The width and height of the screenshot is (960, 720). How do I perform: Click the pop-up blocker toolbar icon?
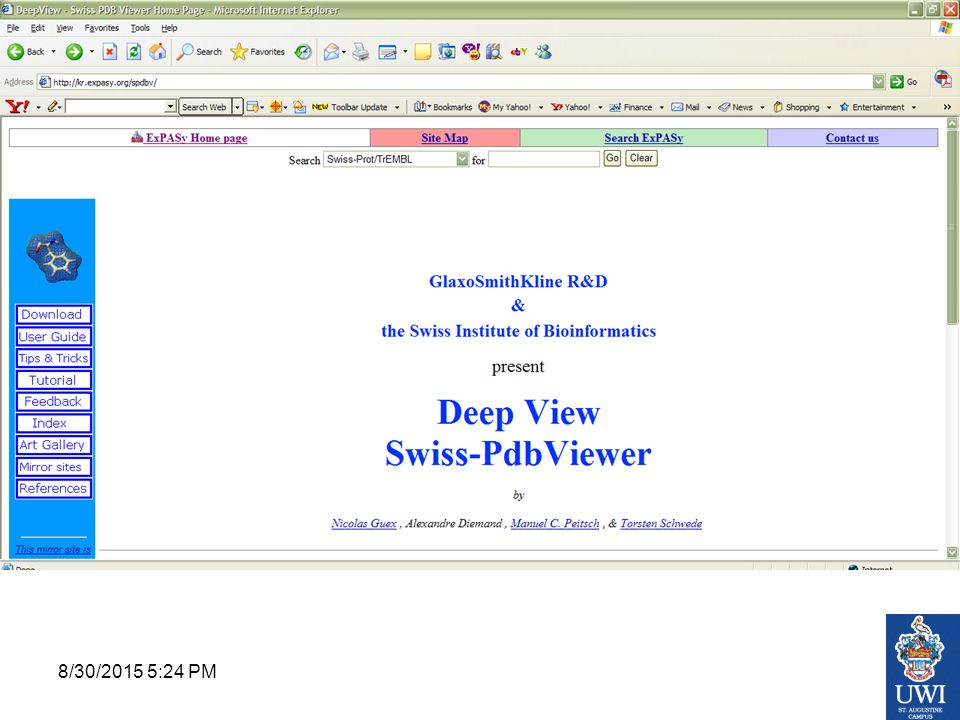click(x=252, y=107)
